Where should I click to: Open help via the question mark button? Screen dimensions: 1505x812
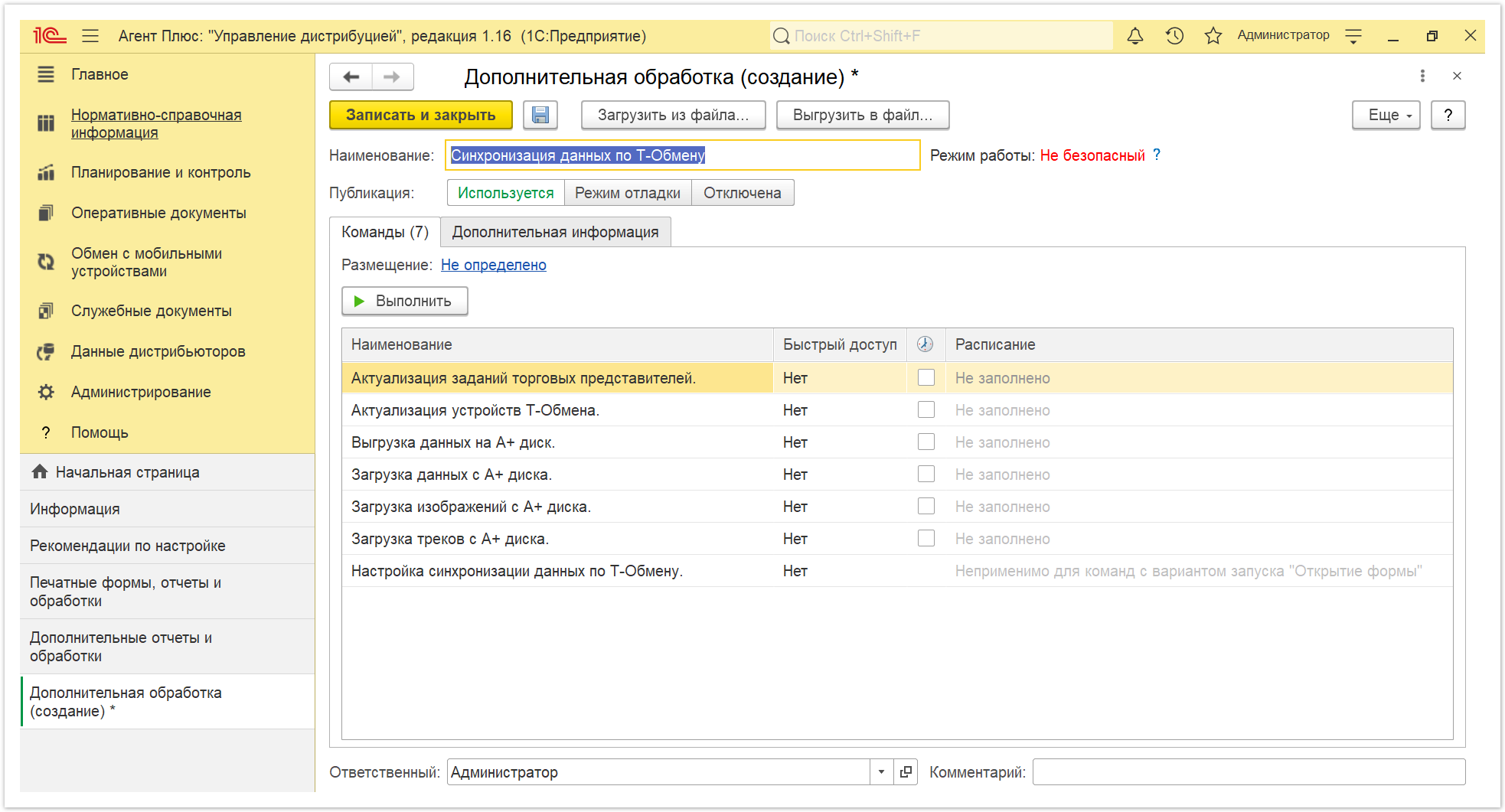click(1448, 115)
